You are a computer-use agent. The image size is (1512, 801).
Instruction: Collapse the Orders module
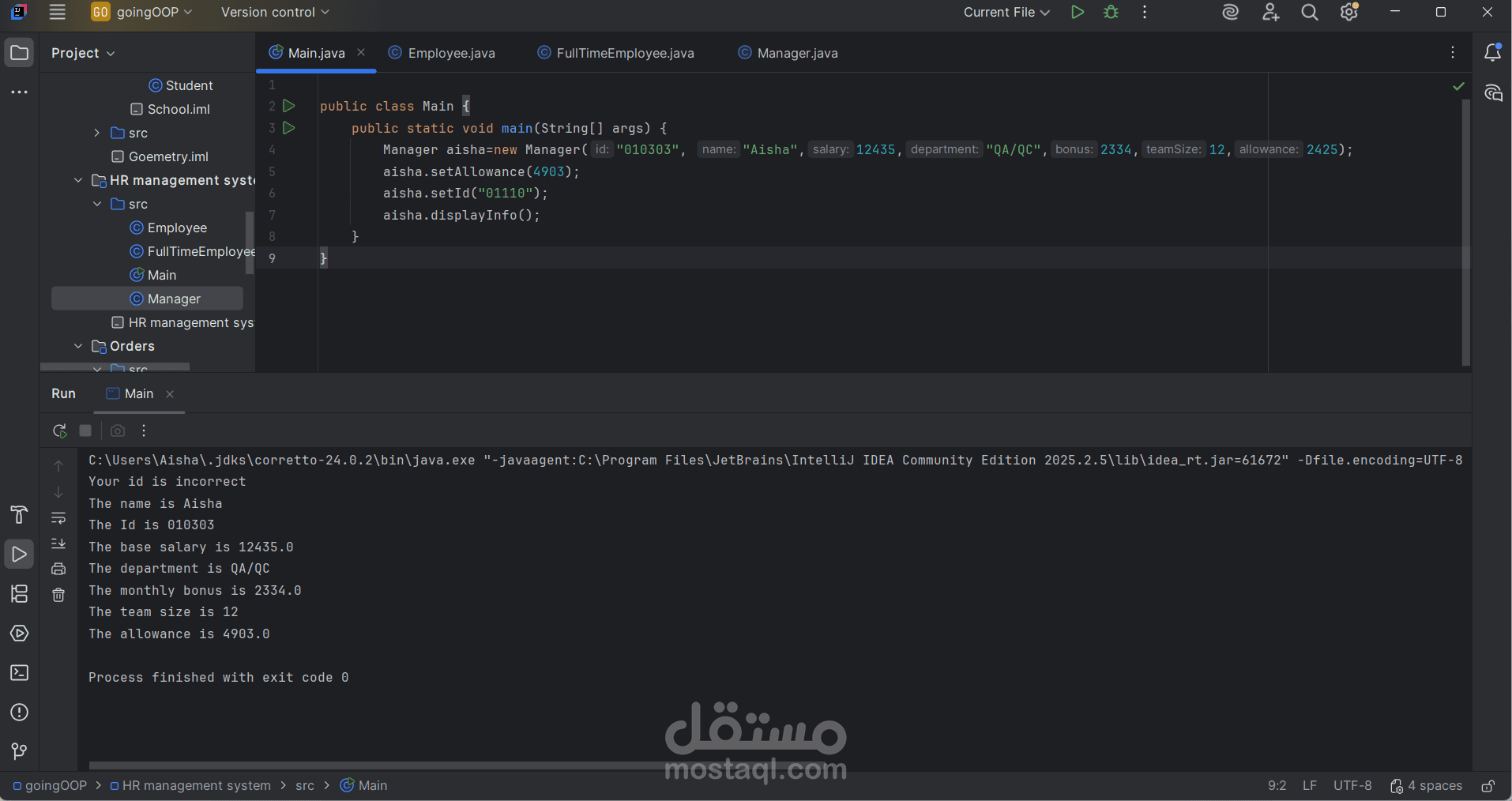[x=77, y=346]
